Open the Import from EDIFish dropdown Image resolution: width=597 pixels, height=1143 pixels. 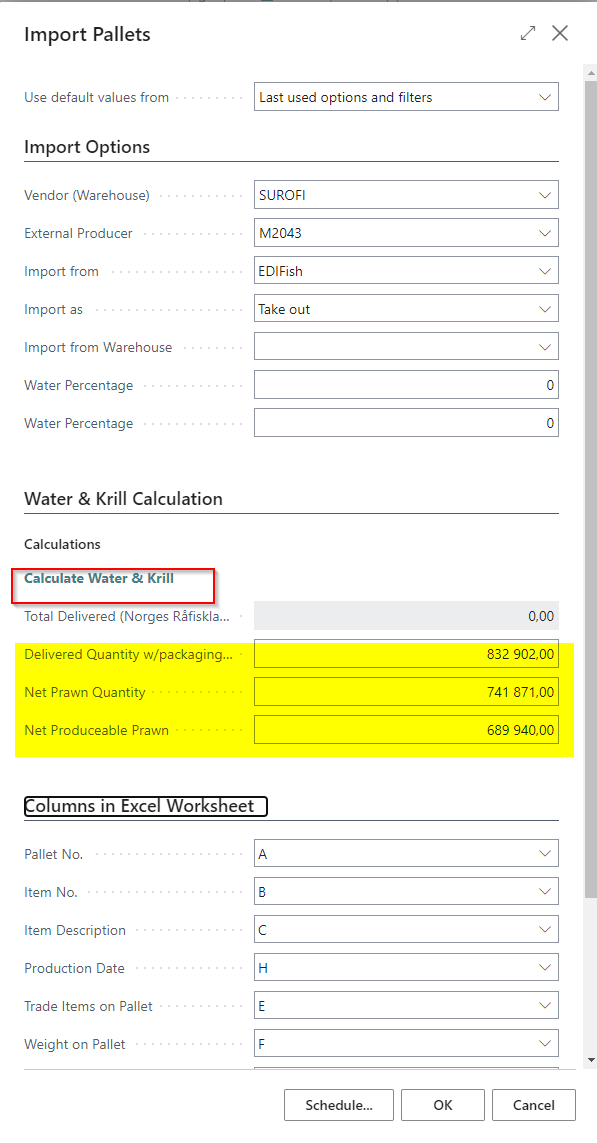click(406, 270)
